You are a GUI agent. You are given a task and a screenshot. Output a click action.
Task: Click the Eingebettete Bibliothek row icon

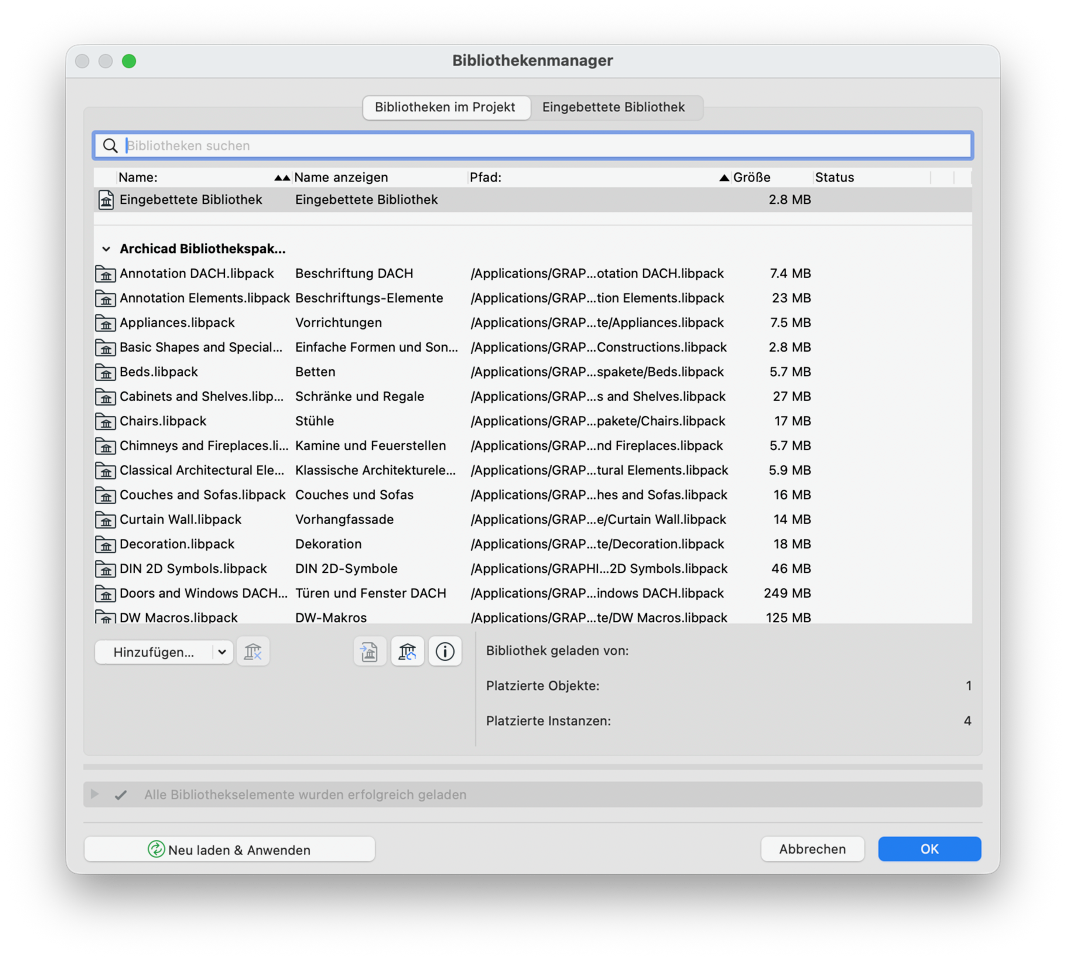[x=106, y=199]
